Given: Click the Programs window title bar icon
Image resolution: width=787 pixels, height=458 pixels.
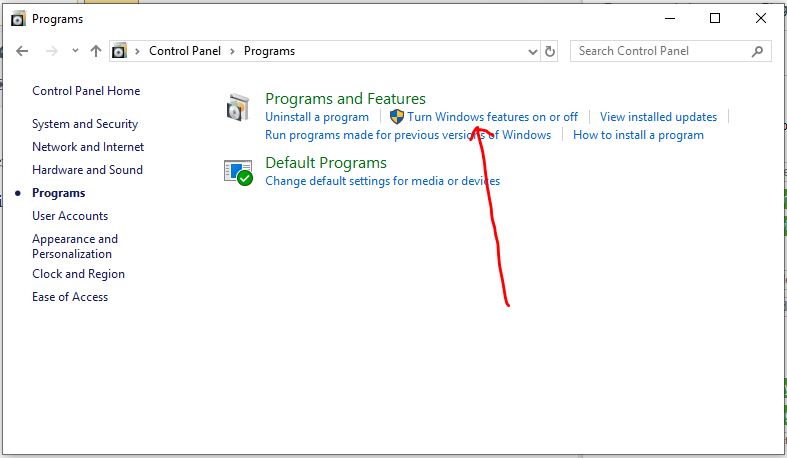Looking at the screenshot, I should click(18, 19).
